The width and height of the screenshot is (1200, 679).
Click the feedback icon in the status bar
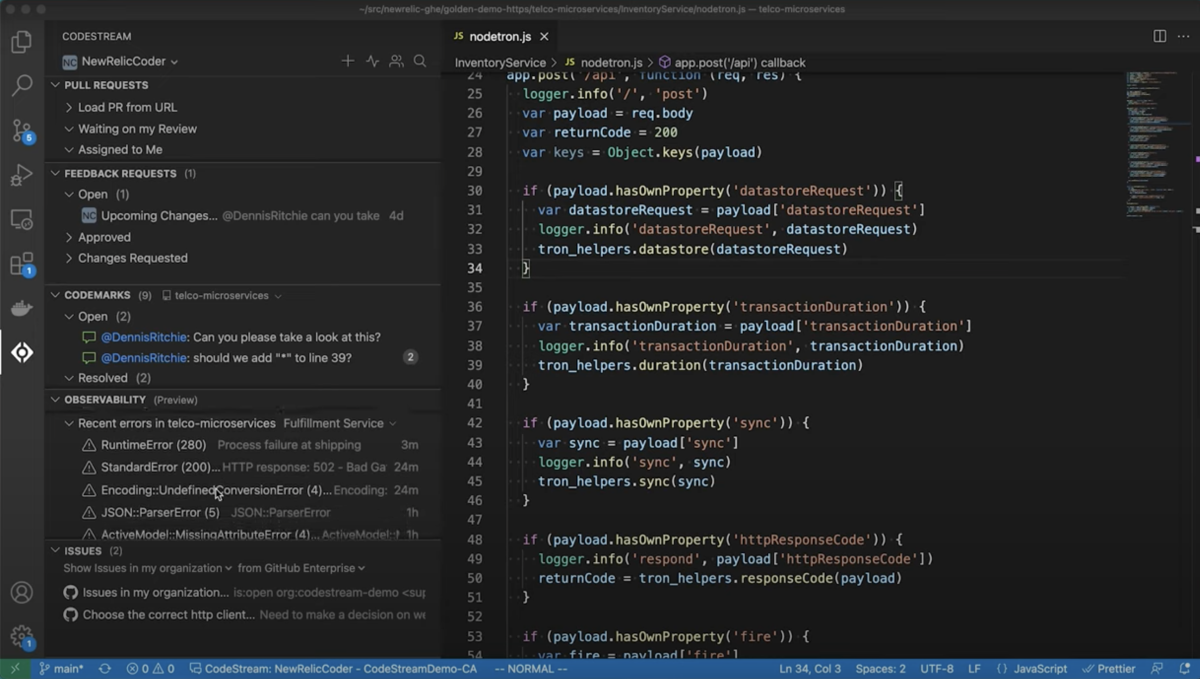(1157, 668)
